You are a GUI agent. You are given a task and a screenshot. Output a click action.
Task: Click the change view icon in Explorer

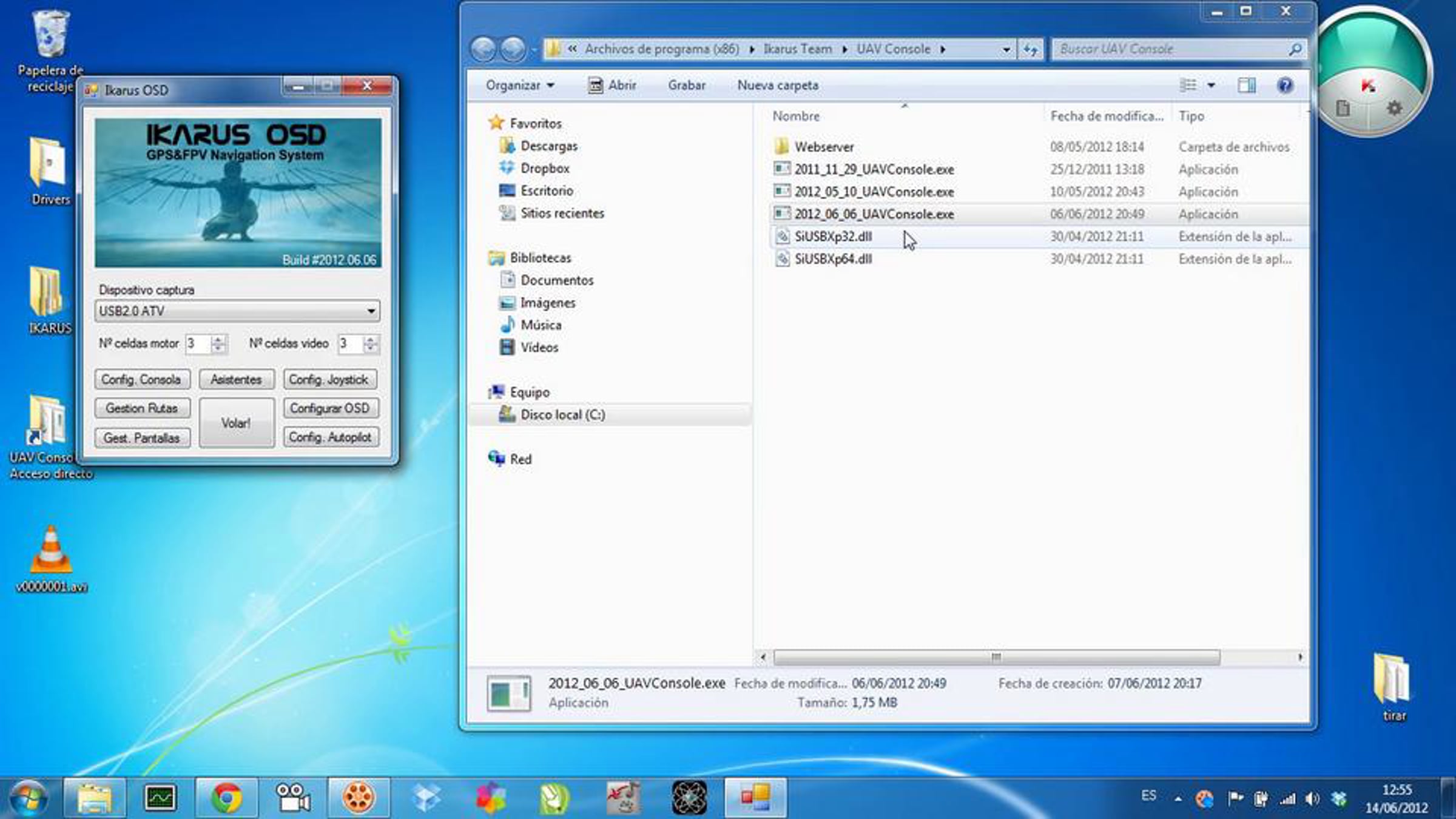coord(1188,86)
